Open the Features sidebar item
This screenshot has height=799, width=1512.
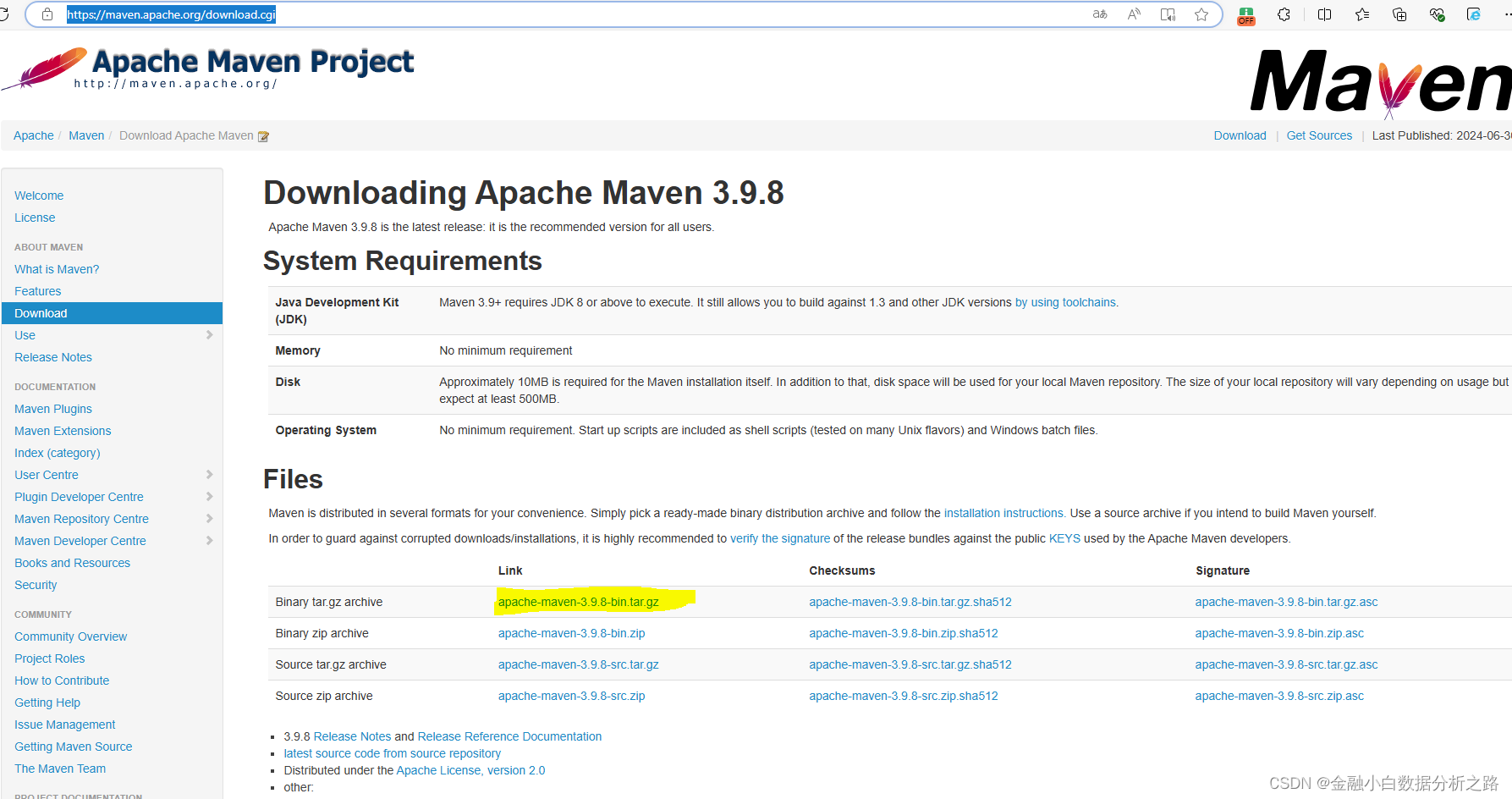click(x=38, y=291)
